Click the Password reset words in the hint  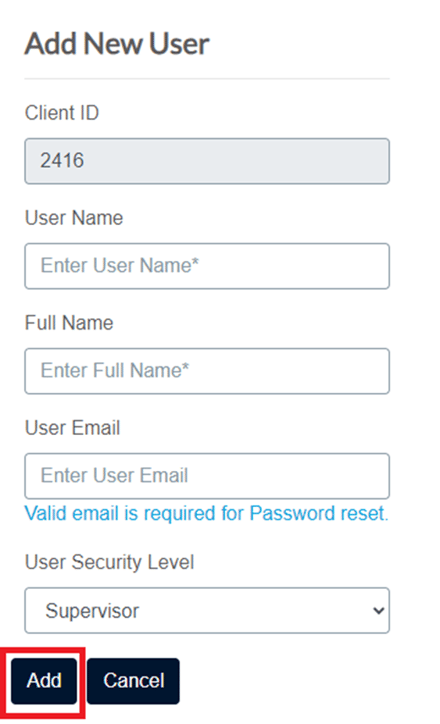(x=319, y=513)
